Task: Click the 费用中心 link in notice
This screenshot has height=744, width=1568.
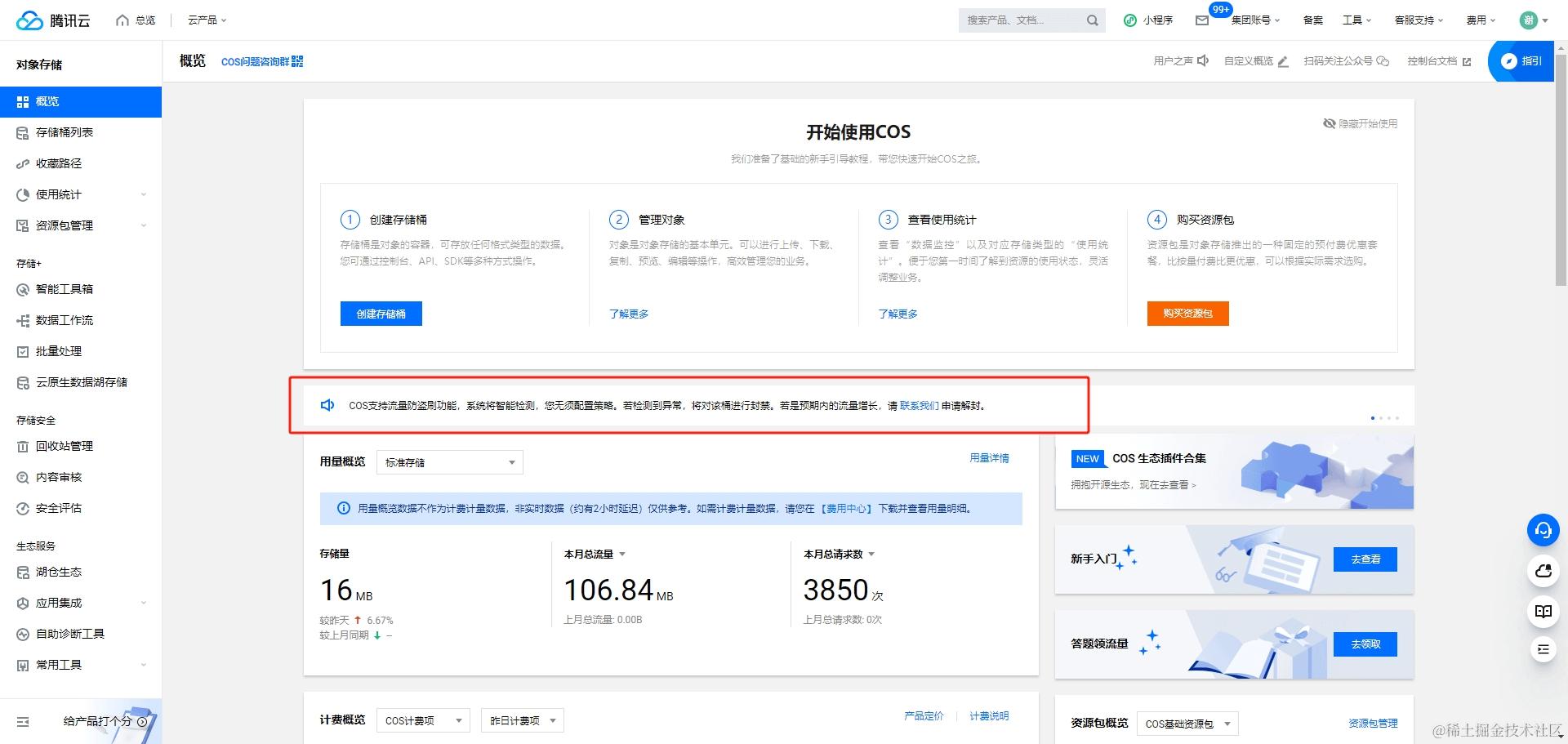Action: pyautogui.click(x=846, y=508)
